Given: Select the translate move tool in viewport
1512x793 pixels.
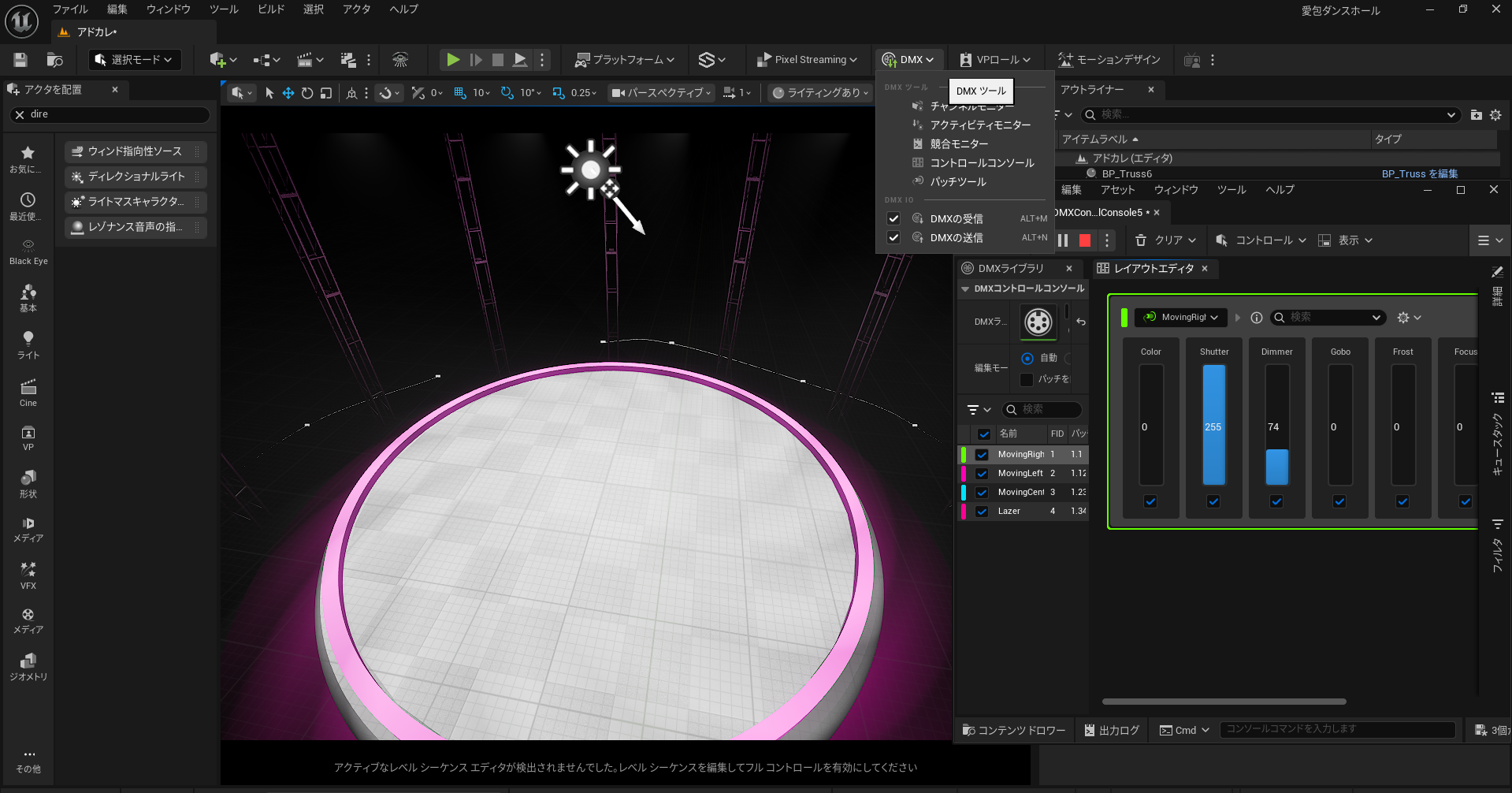Looking at the screenshot, I should click(288, 93).
